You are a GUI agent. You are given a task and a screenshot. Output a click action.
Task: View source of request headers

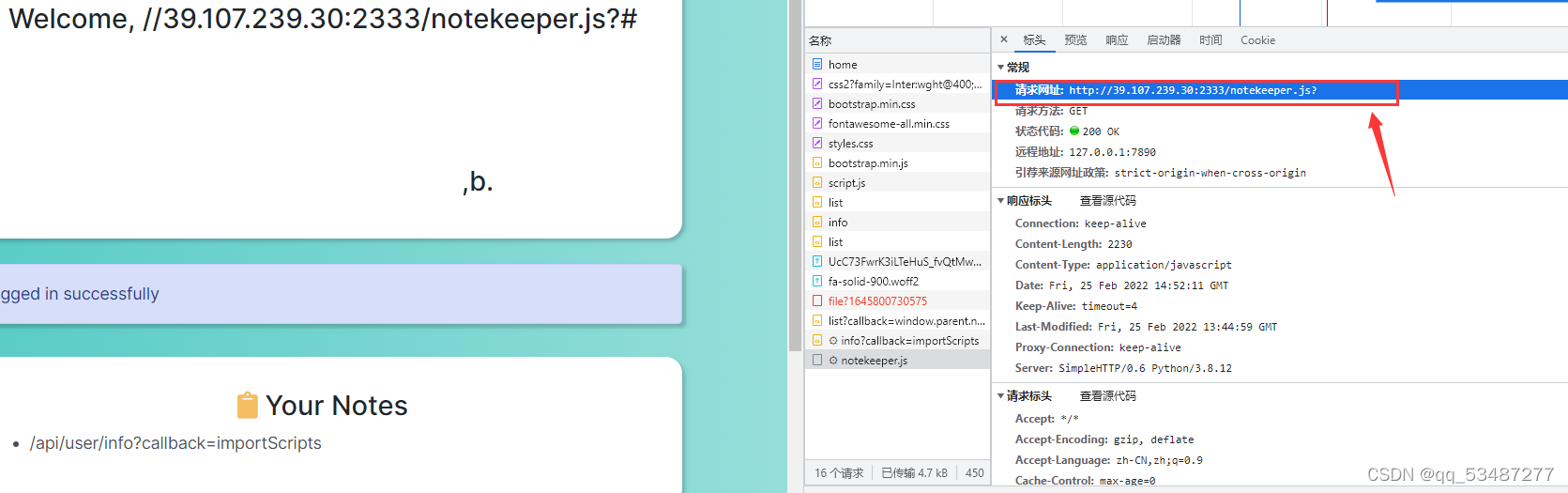pyautogui.click(x=1107, y=396)
